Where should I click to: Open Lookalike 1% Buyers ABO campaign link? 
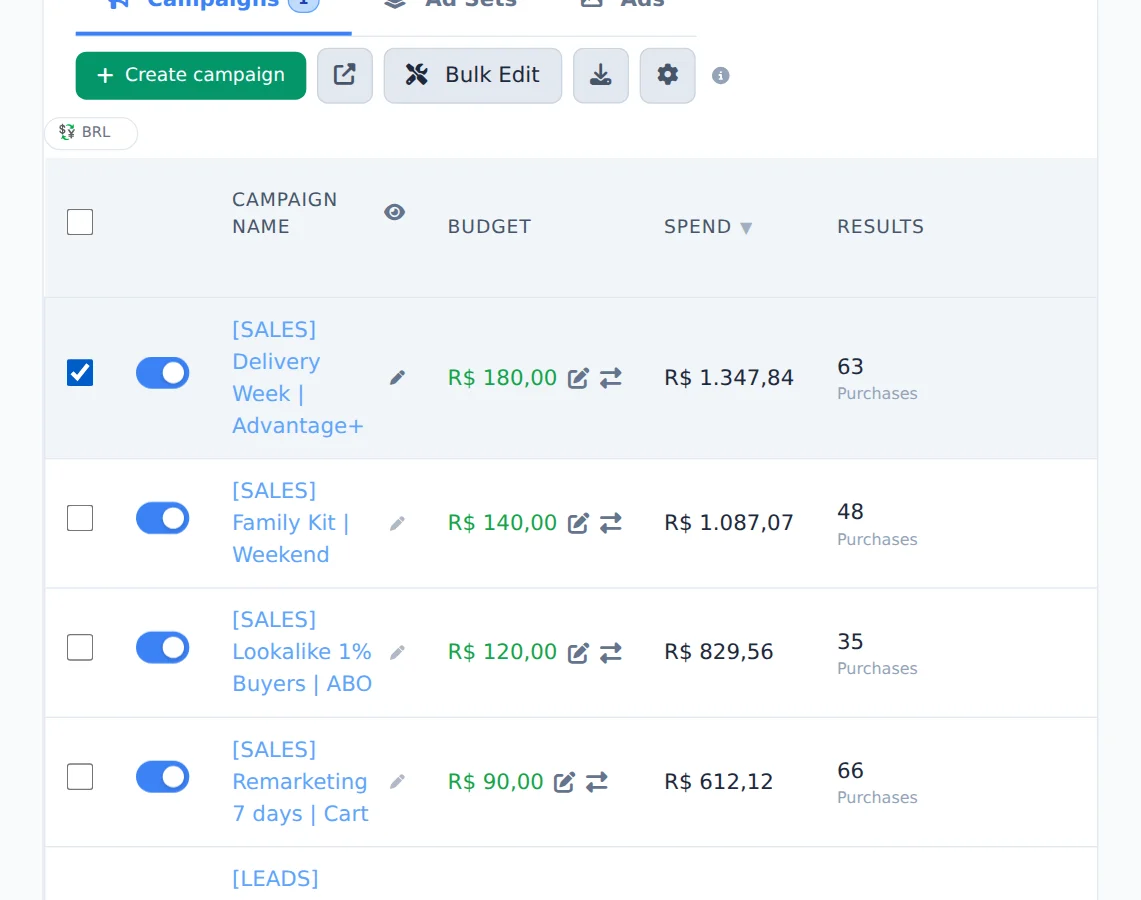302,652
